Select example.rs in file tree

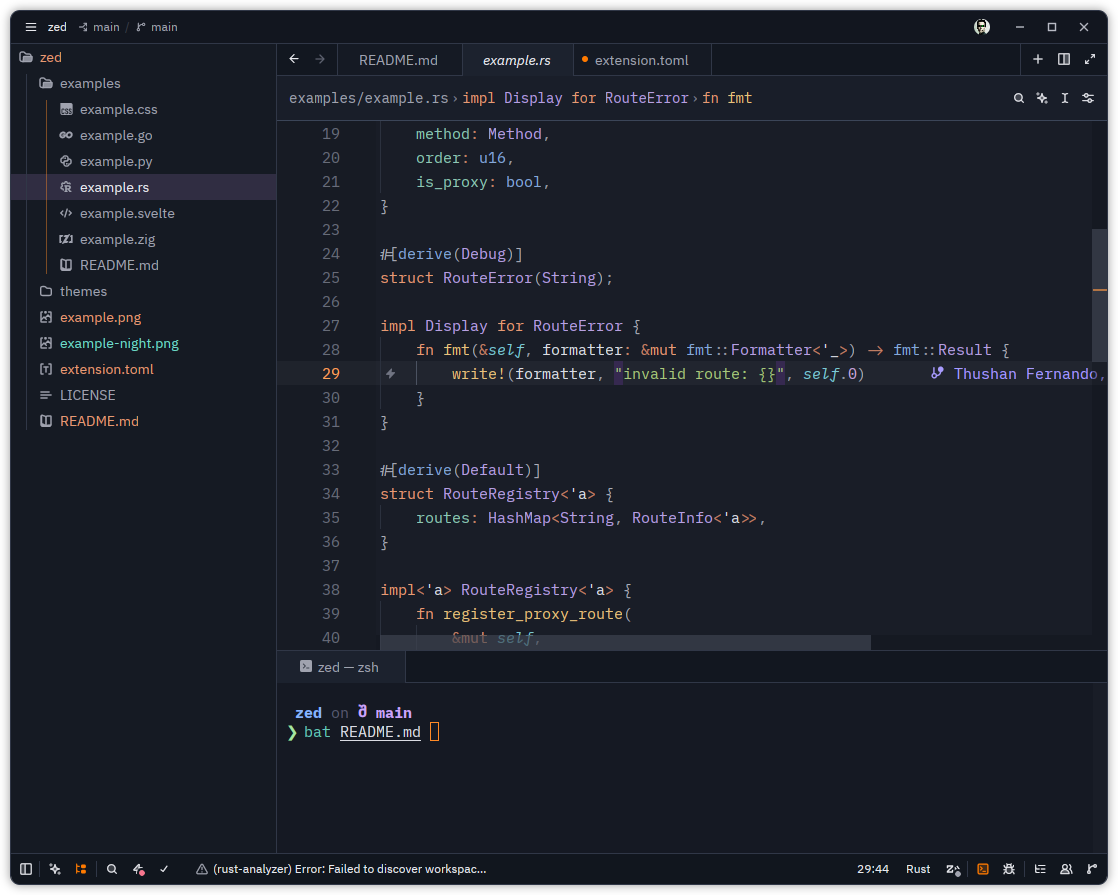[143, 187]
